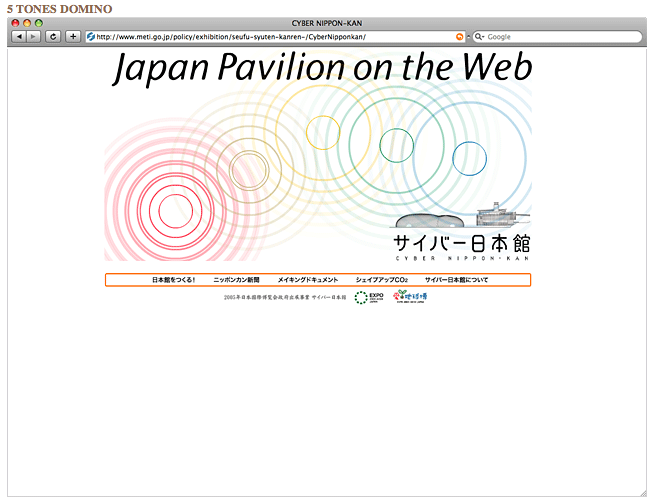The image size is (658, 504).
Task: Click the green zoom window button
Action: click(39, 23)
